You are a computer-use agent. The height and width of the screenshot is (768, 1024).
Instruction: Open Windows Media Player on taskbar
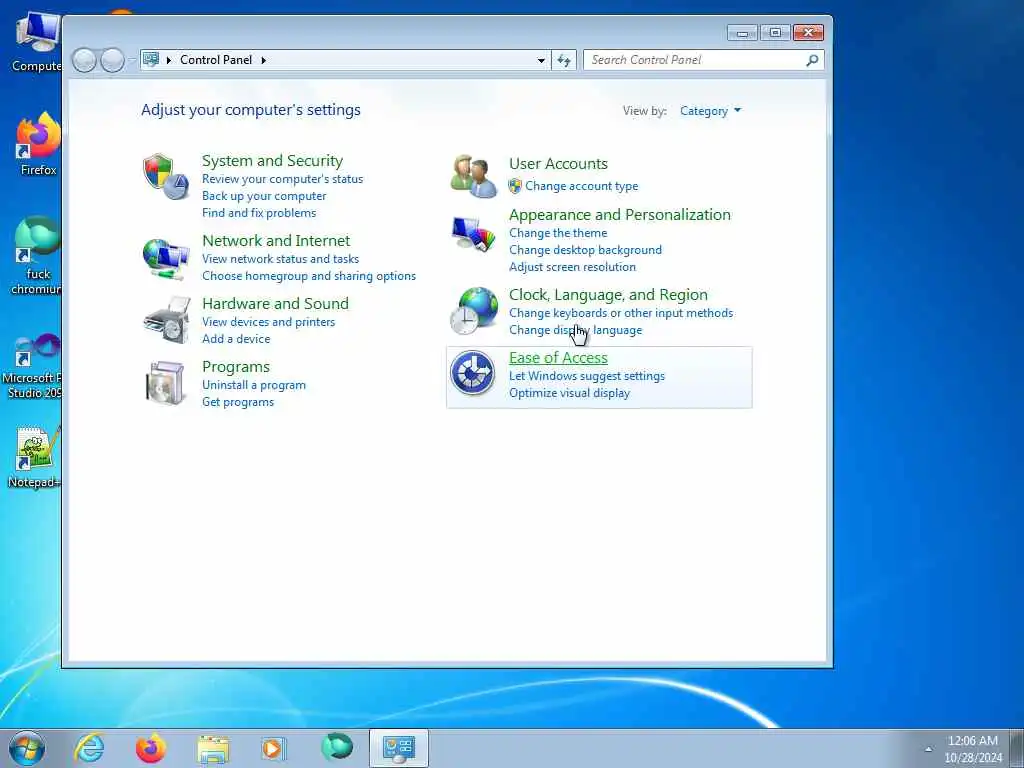tap(273, 748)
